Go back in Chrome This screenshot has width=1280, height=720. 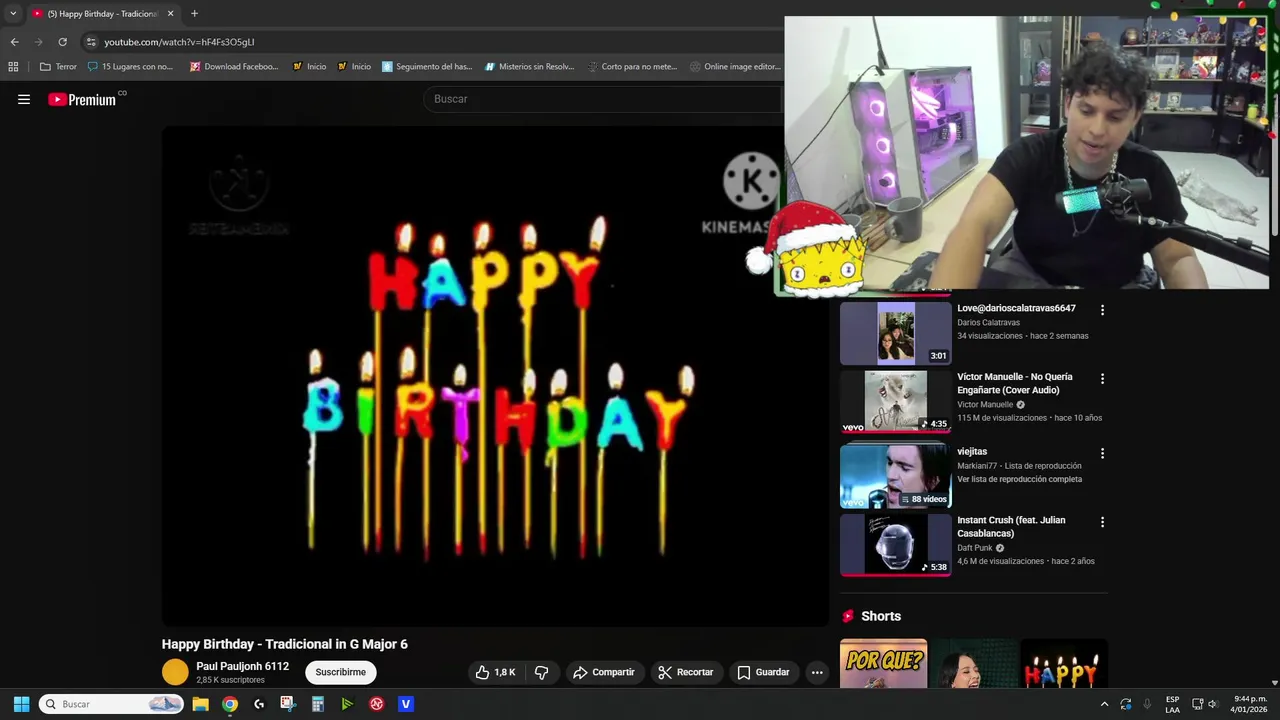(x=14, y=42)
